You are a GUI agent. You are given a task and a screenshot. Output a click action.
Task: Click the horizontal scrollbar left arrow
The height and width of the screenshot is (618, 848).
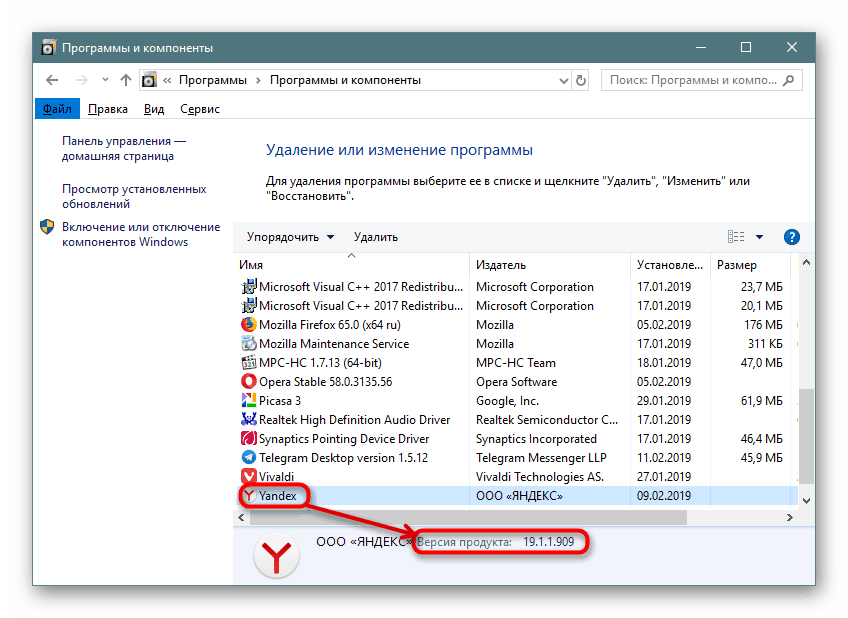(241, 517)
